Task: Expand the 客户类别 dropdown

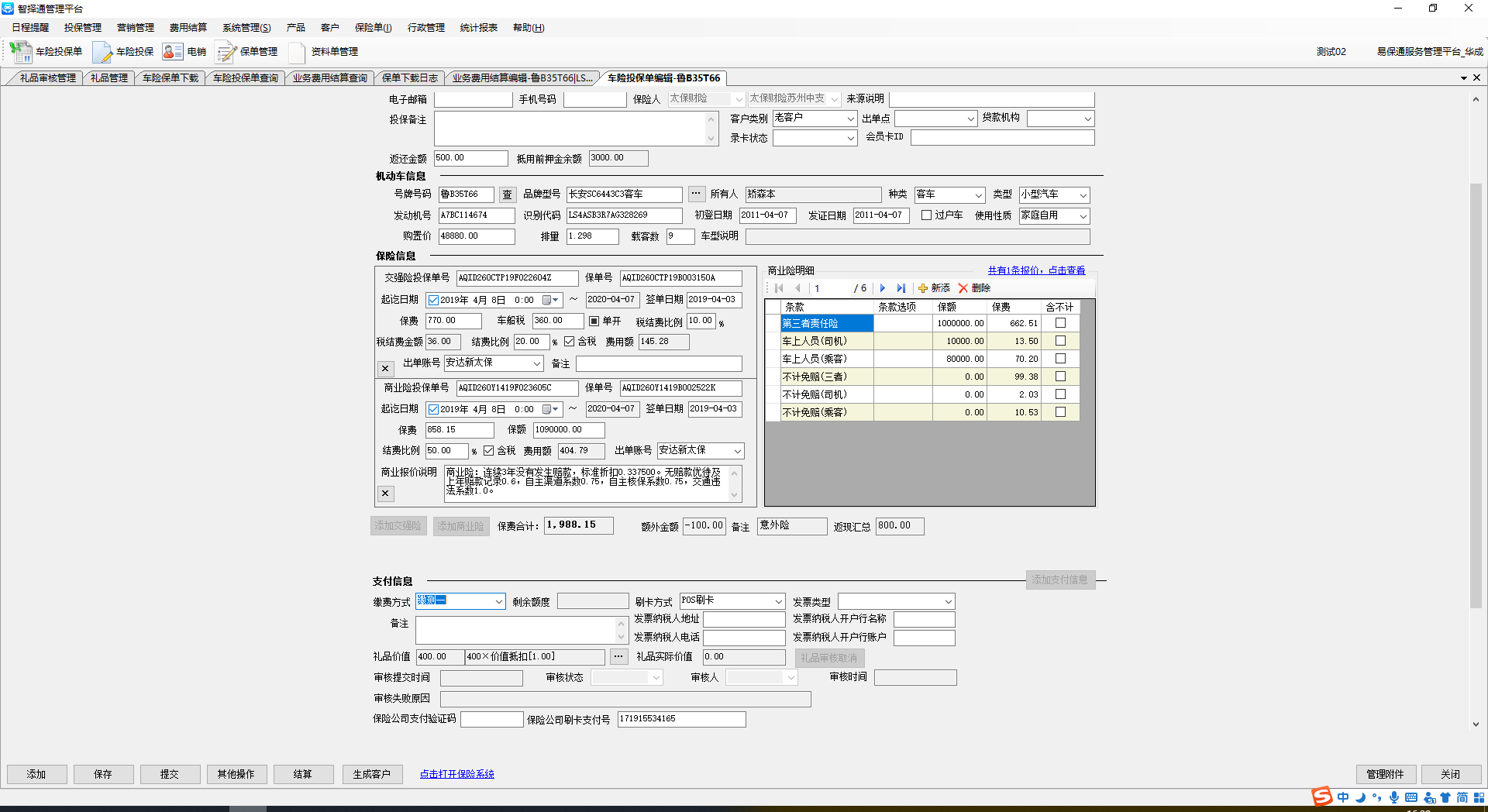Action: click(850, 119)
